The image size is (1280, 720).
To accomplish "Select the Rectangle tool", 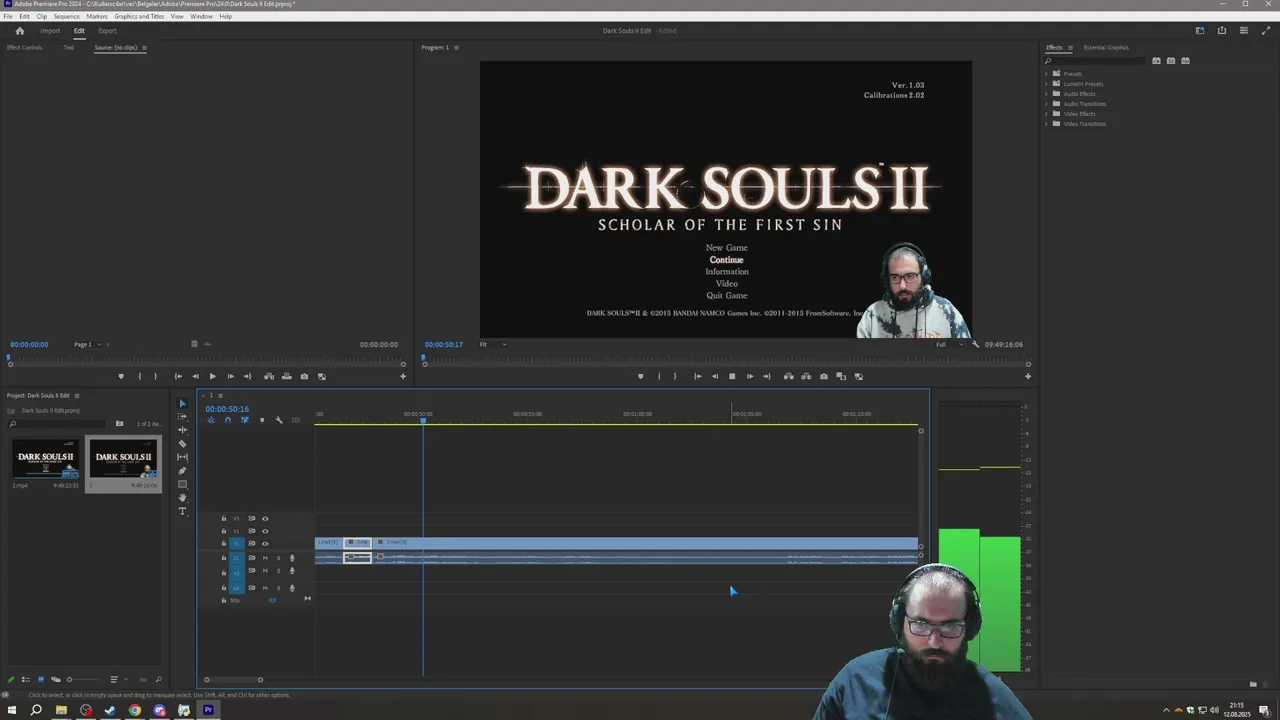I will [x=182, y=484].
